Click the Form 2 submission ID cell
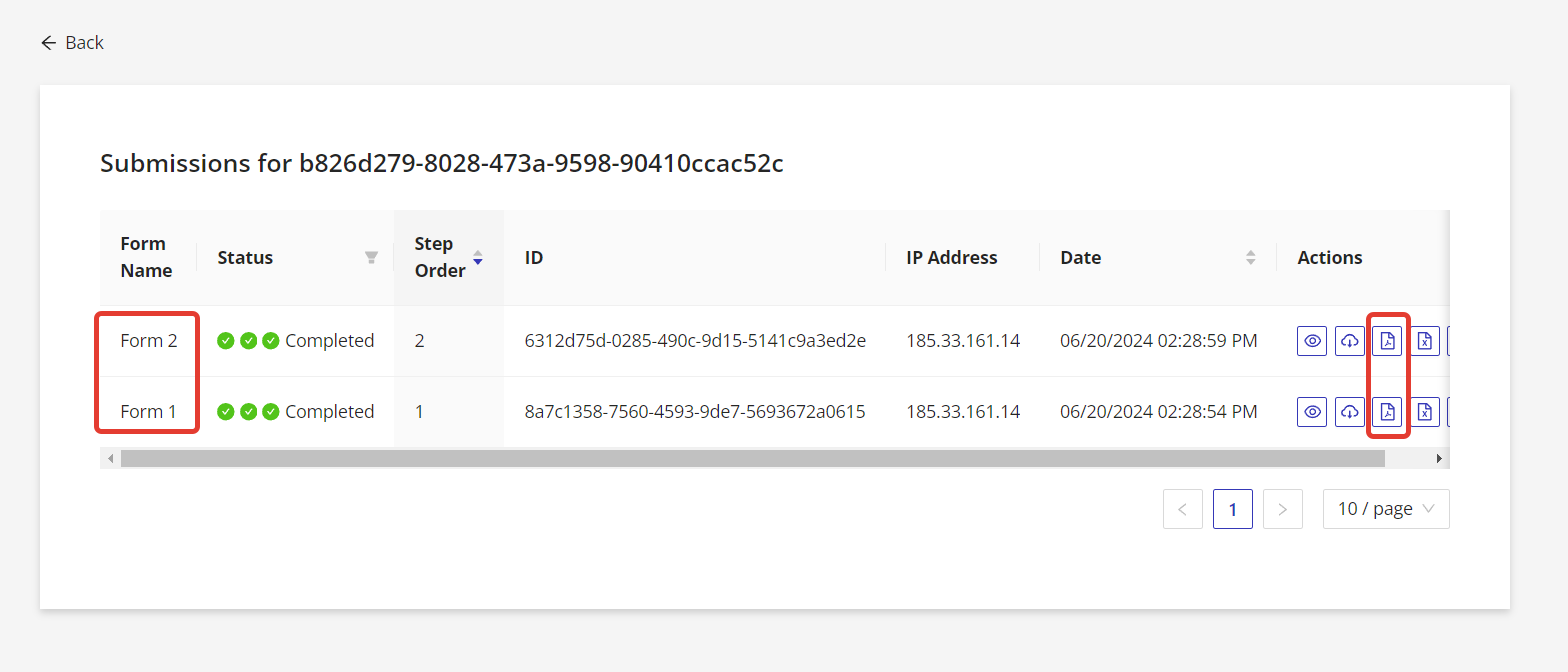The image size is (1568, 672). tap(695, 341)
